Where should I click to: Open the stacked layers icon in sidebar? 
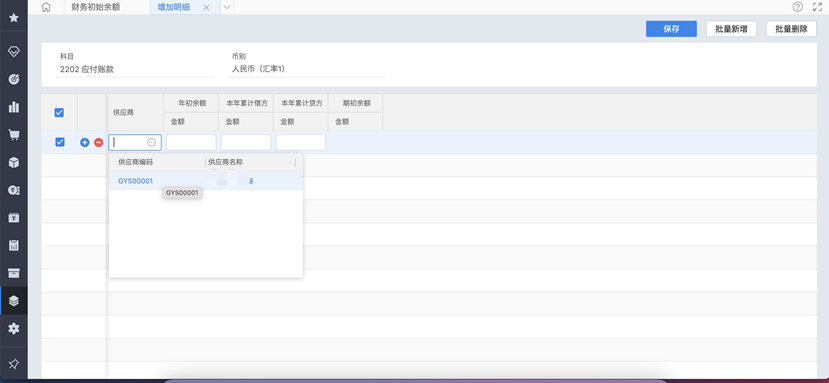(14, 300)
